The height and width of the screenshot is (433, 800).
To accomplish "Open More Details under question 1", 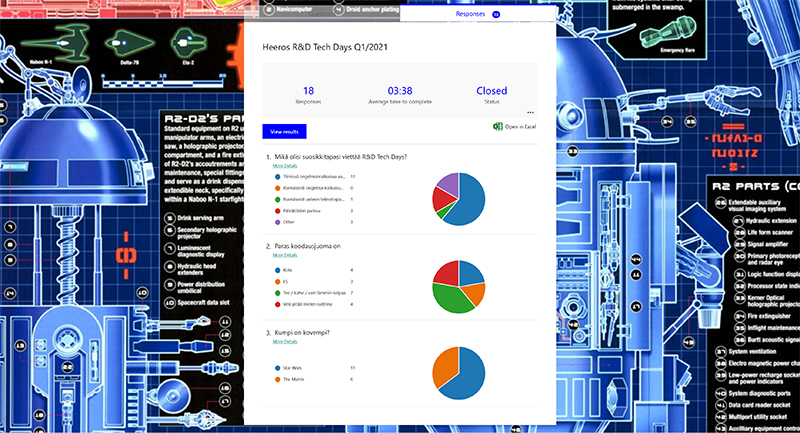I will [285, 166].
